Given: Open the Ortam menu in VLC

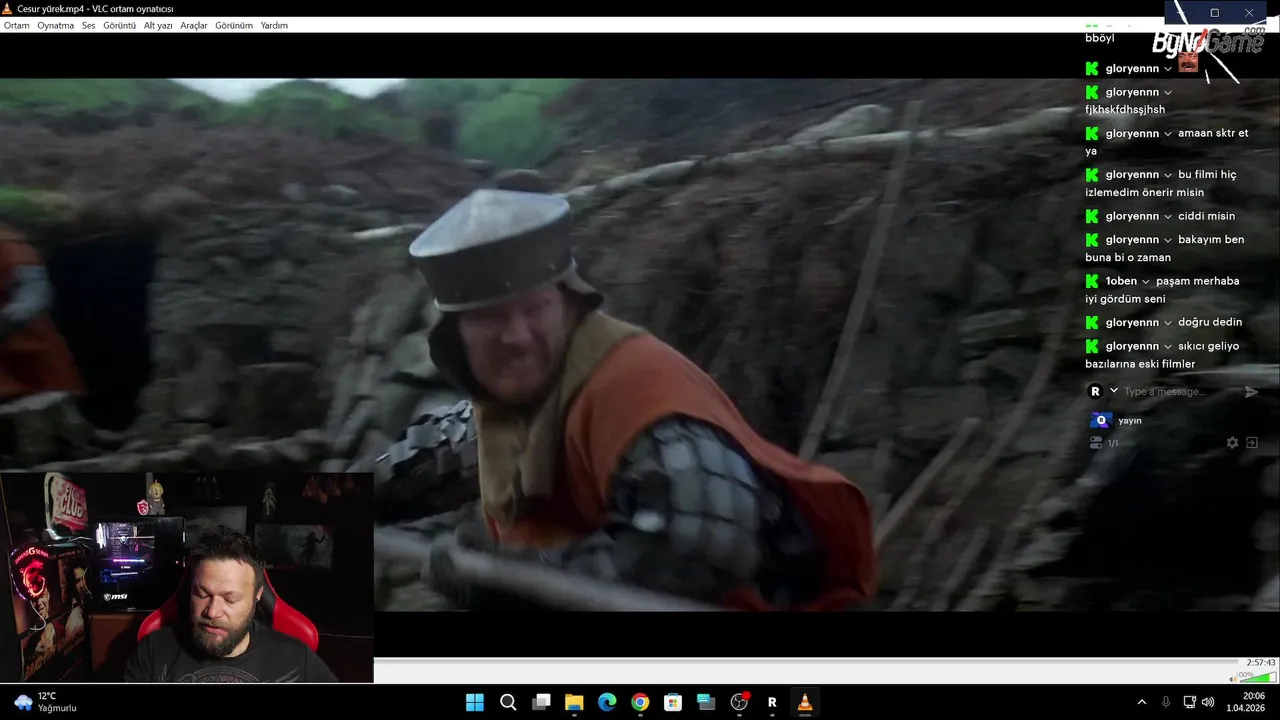Looking at the screenshot, I should pos(17,25).
